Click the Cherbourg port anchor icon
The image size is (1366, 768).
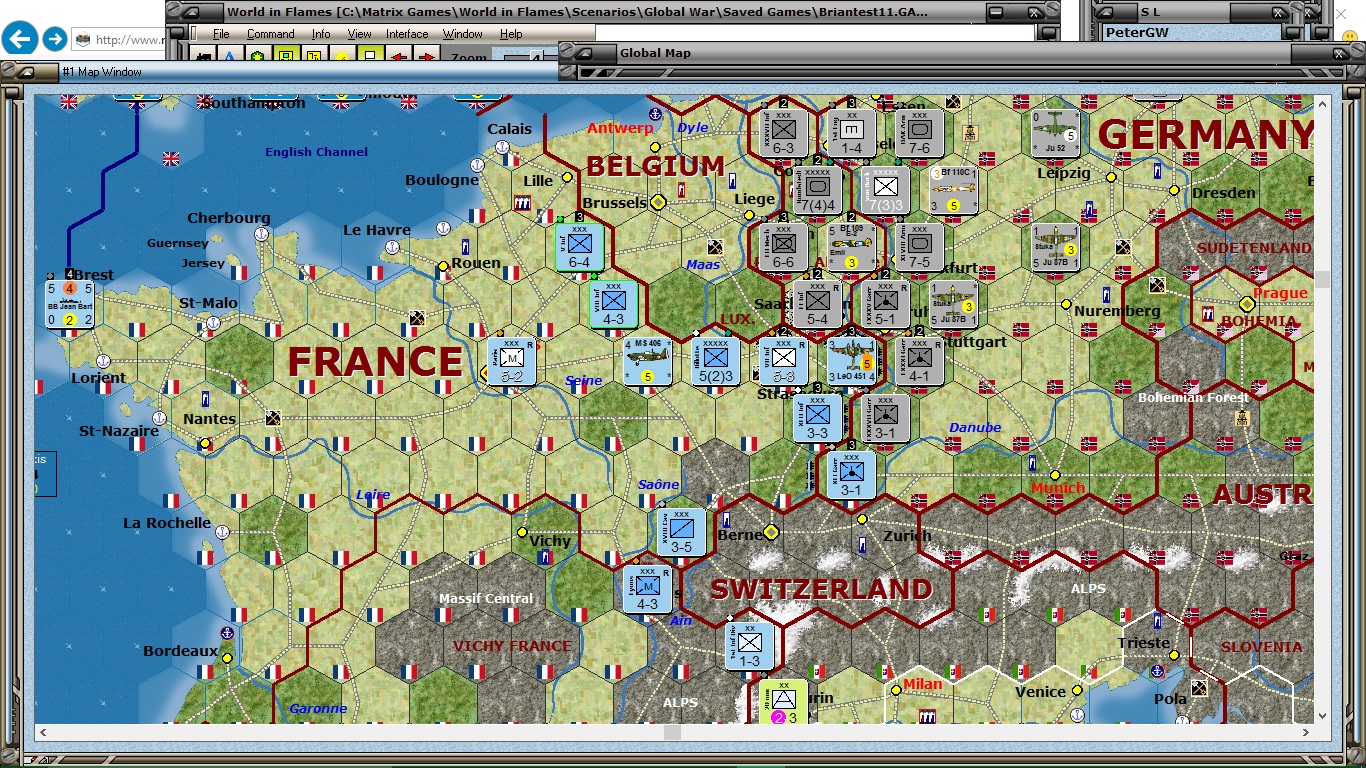(x=261, y=234)
